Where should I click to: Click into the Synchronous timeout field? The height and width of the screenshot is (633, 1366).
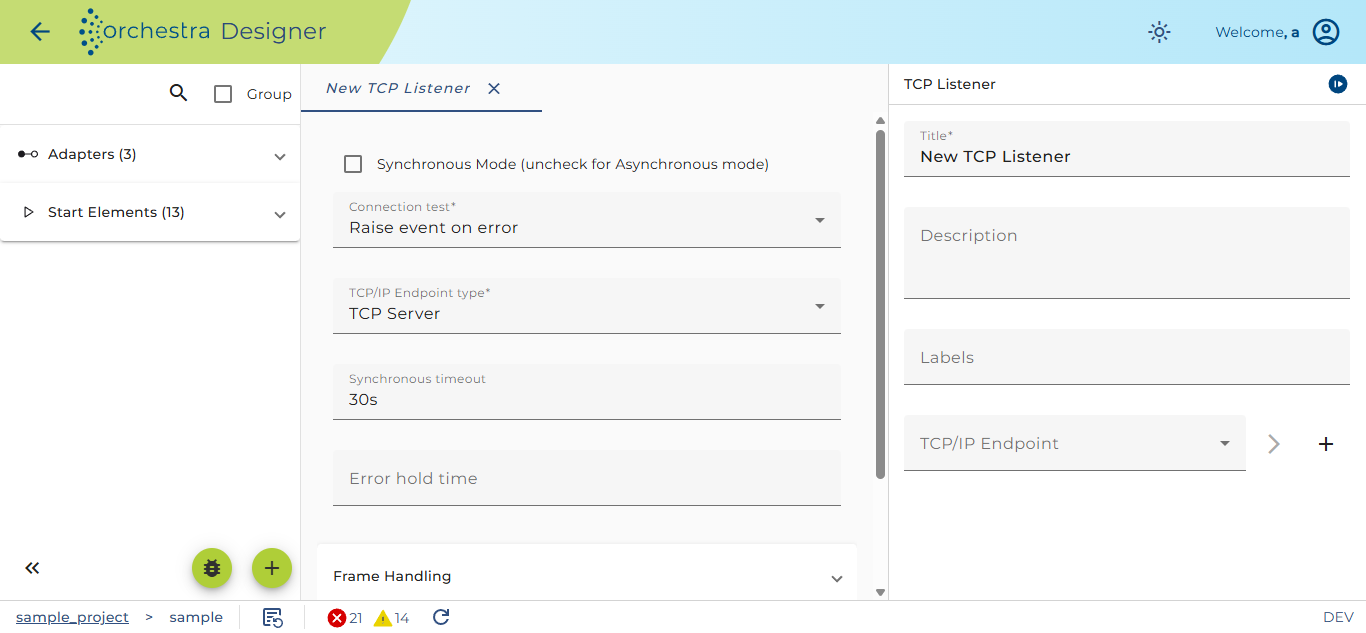pos(587,392)
